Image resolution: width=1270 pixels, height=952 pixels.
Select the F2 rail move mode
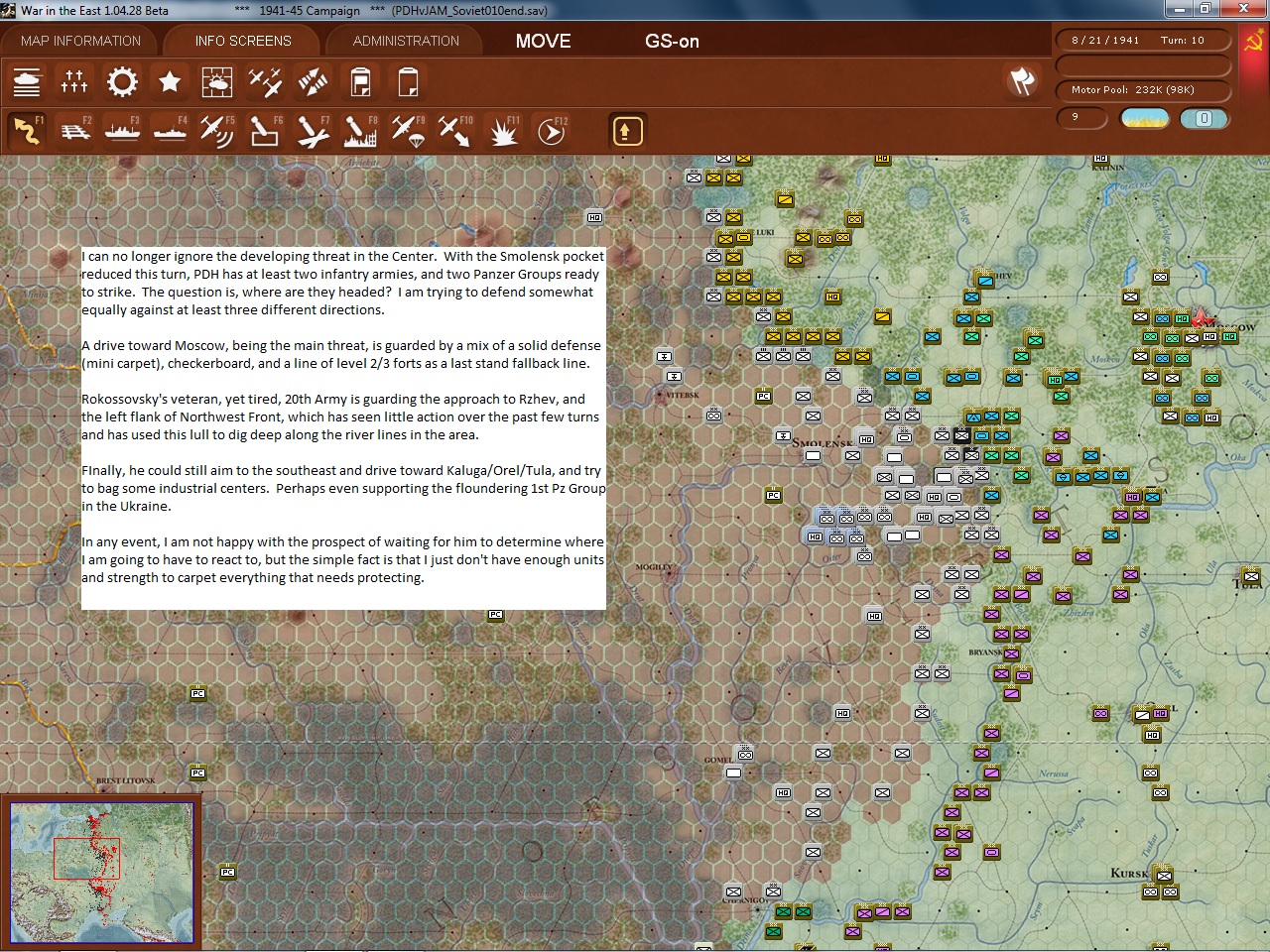[74, 131]
